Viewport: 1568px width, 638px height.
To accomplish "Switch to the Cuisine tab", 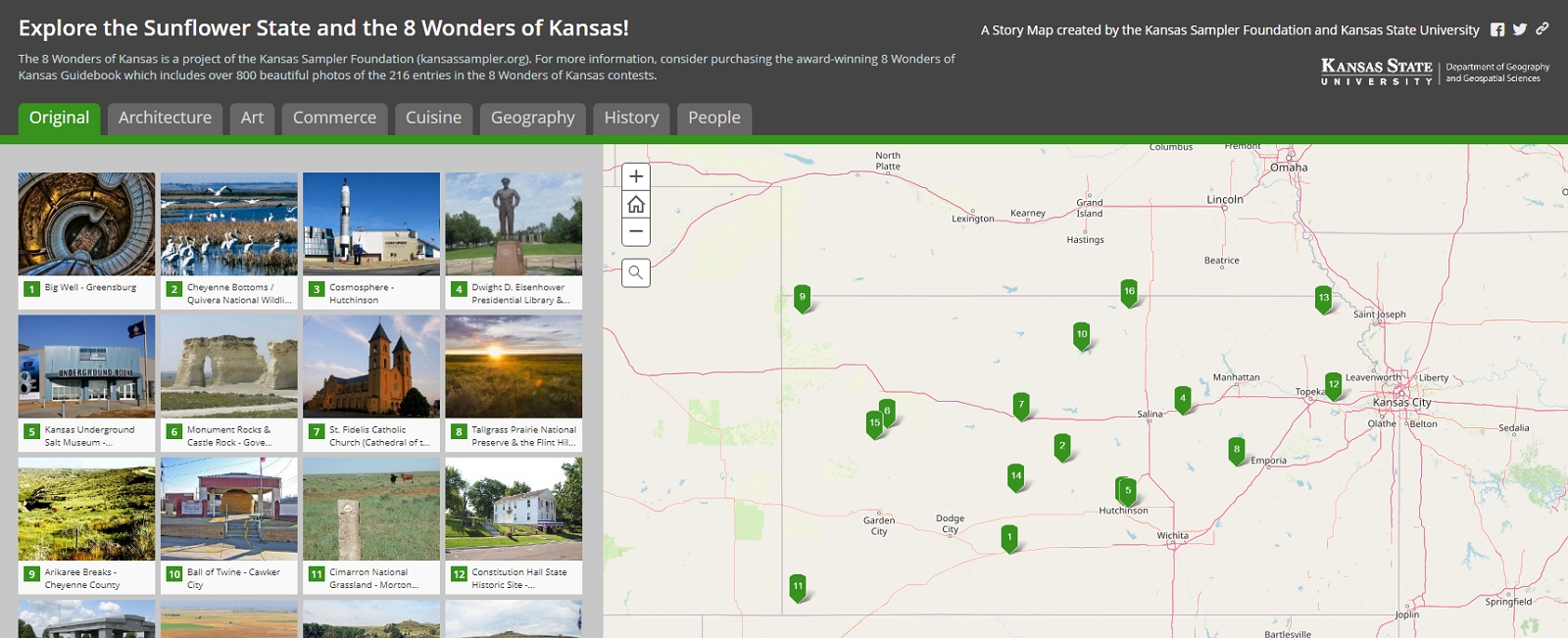I will pyautogui.click(x=433, y=118).
